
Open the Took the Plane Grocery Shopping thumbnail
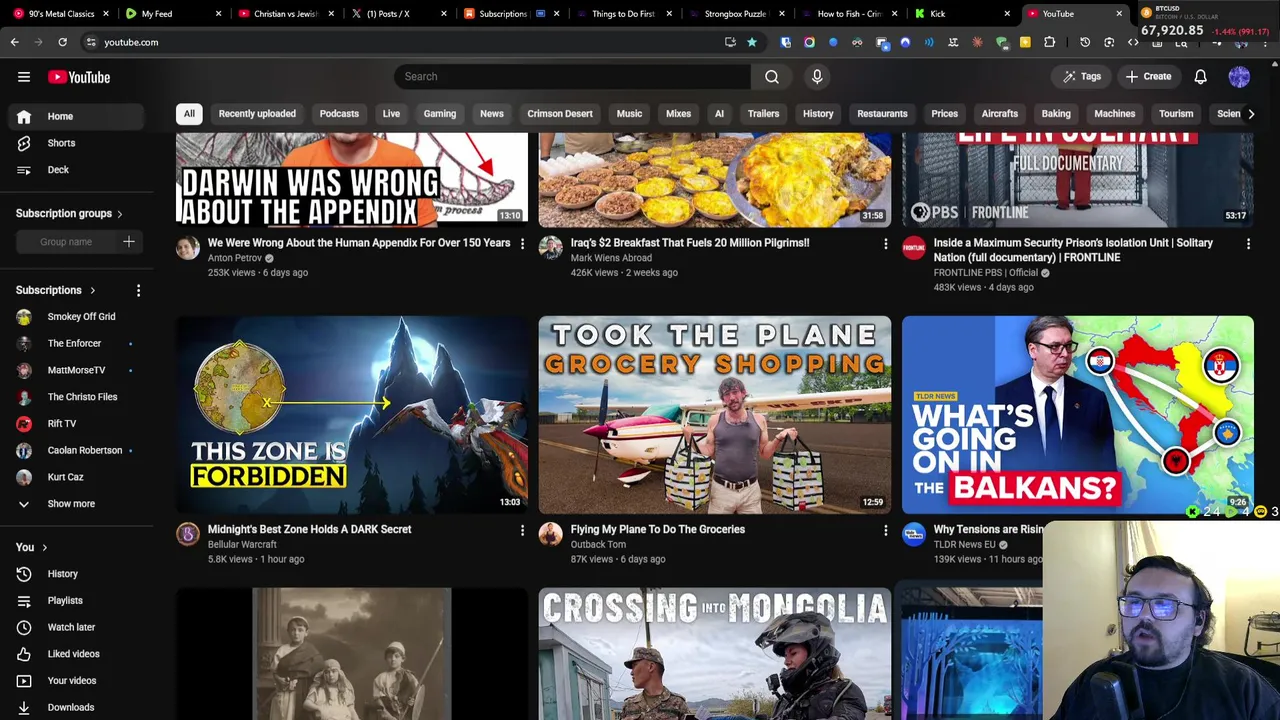(x=715, y=415)
